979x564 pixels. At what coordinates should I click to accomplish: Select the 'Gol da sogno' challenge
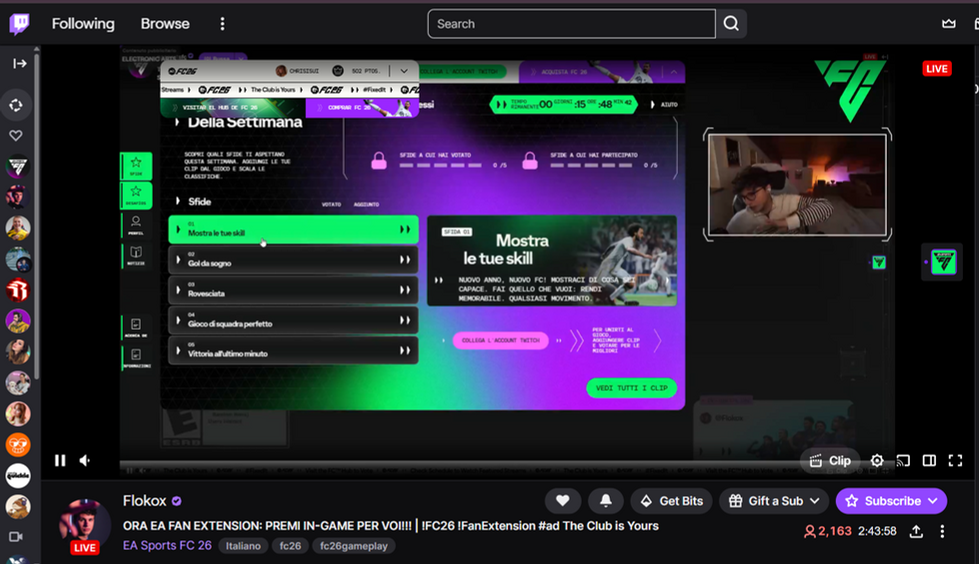[x=293, y=260]
